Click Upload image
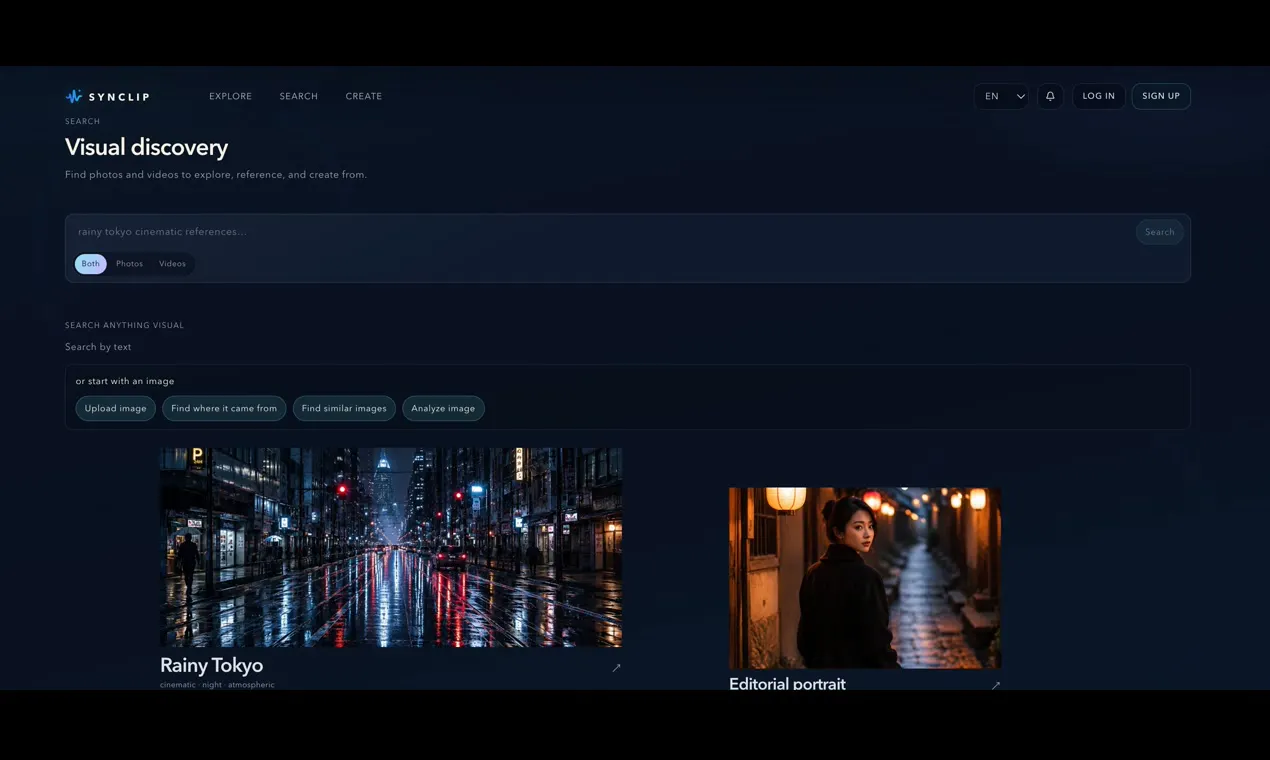This screenshot has width=1270, height=760. click(x=115, y=408)
